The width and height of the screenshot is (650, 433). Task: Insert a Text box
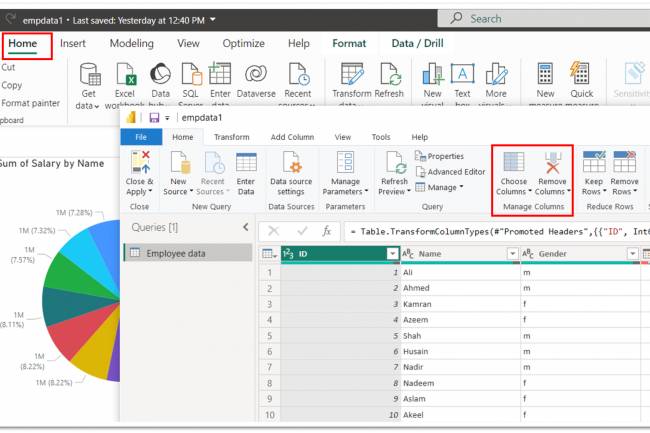coord(462,86)
